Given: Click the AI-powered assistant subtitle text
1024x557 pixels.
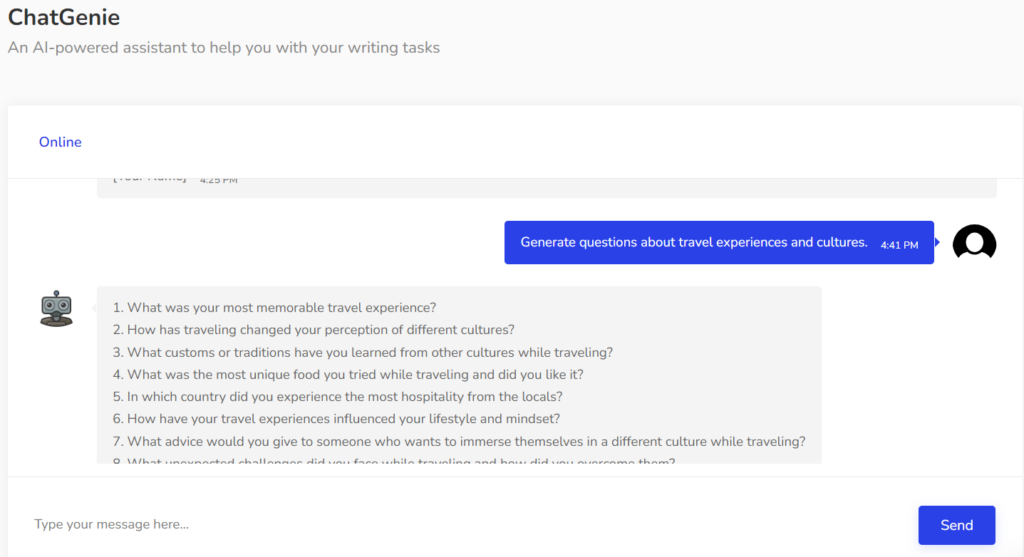Looking at the screenshot, I should click(223, 47).
